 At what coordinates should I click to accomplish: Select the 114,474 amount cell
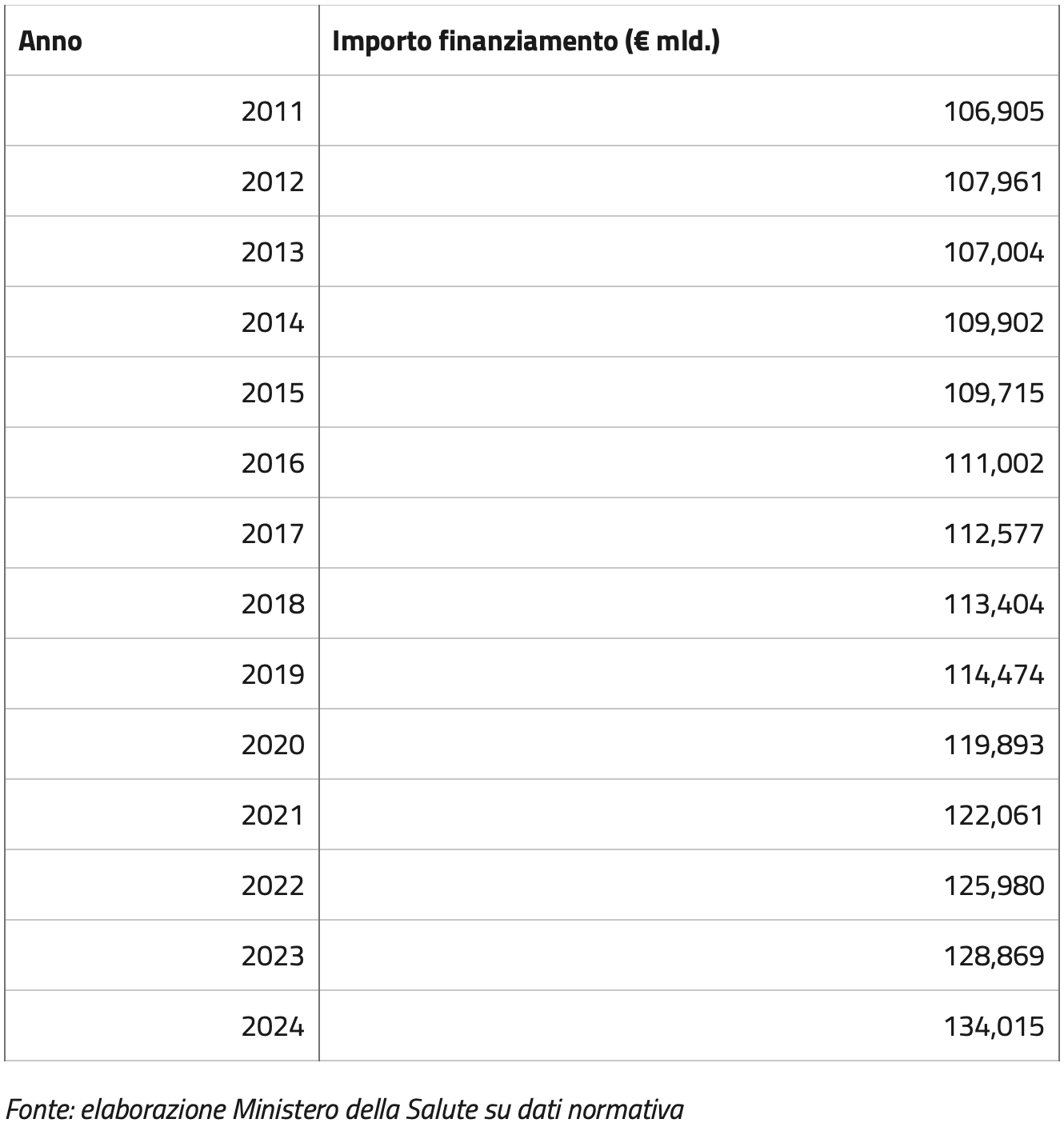pos(994,674)
